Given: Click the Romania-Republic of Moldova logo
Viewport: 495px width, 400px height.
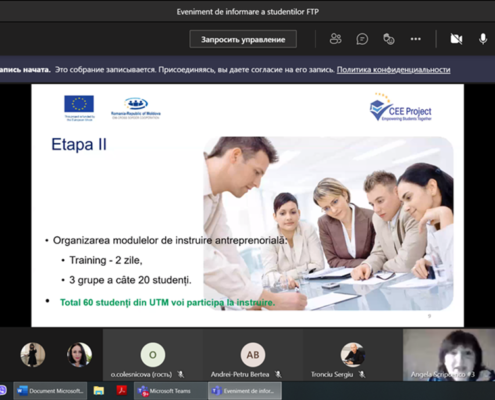Looking at the screenshot, I should tap(136, 108).
